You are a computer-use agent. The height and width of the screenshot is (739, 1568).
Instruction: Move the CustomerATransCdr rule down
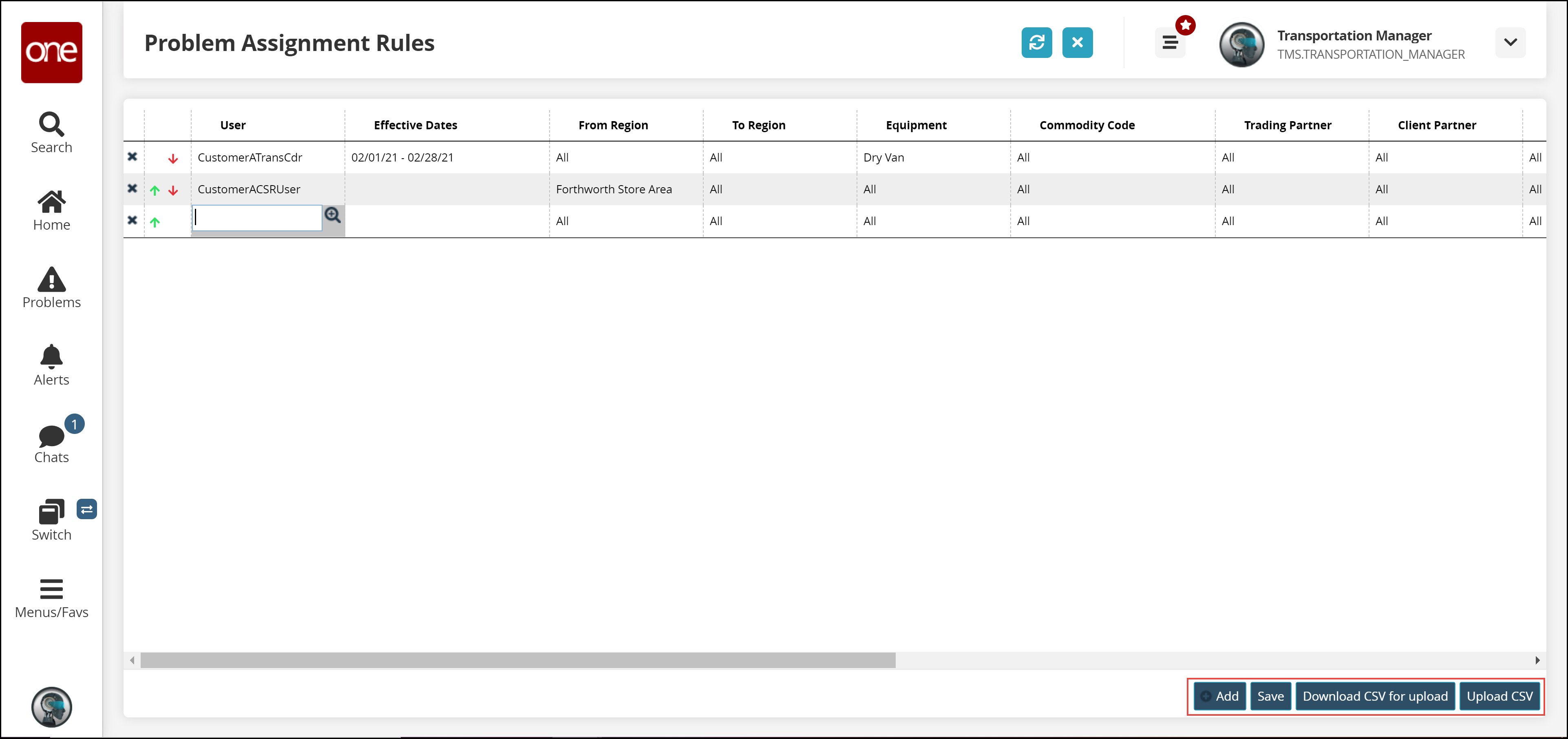173,159
